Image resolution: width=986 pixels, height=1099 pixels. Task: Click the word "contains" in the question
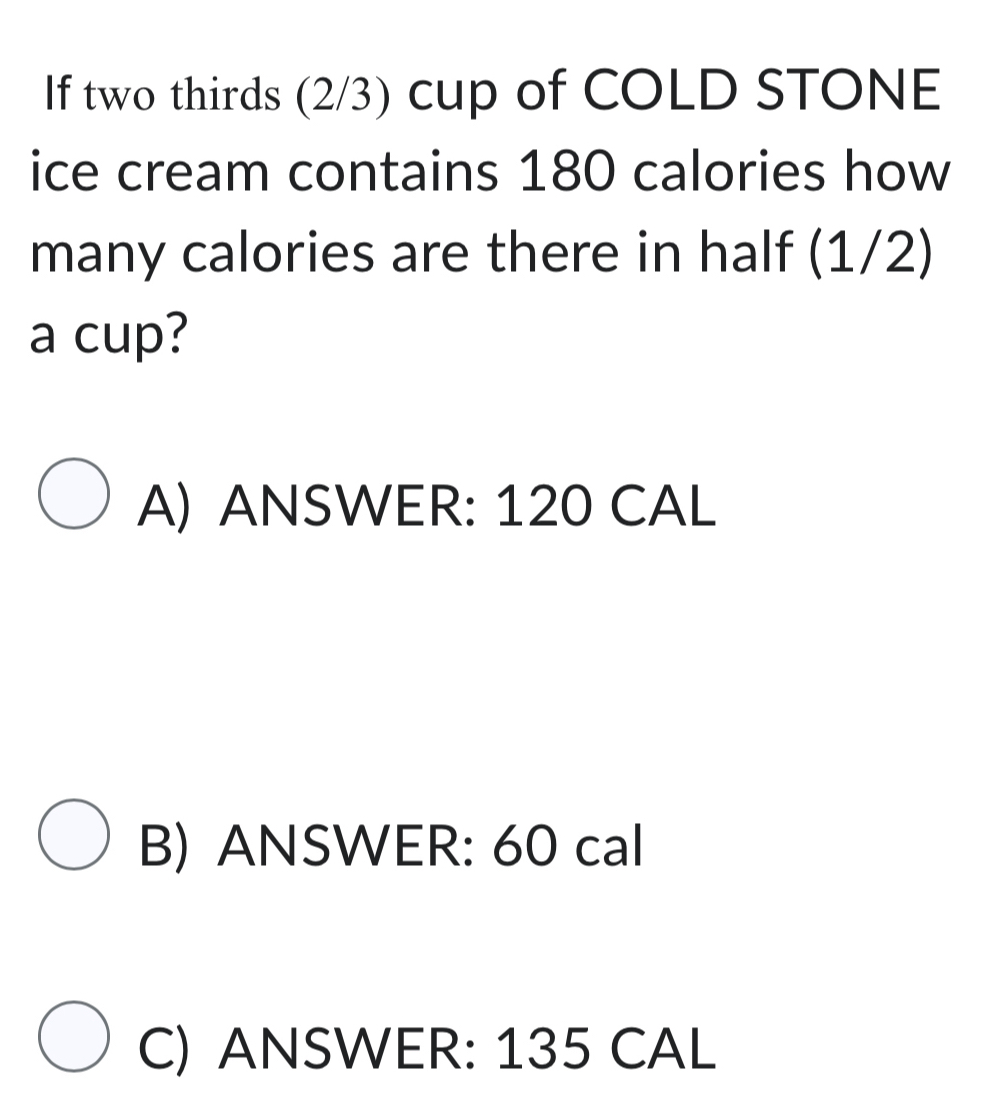(381, 172)
